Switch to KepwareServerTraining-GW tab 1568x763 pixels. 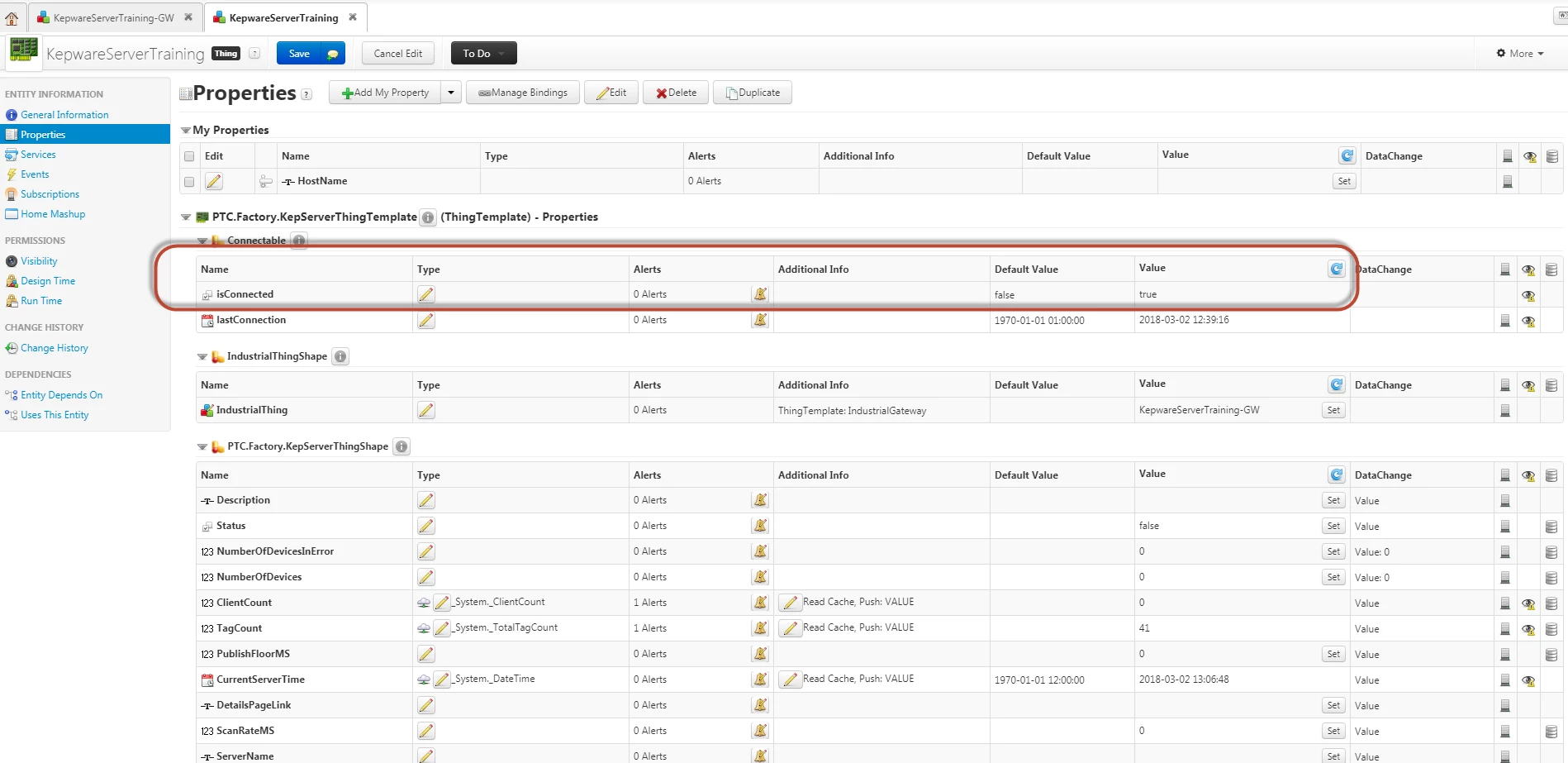click(113, 17)
